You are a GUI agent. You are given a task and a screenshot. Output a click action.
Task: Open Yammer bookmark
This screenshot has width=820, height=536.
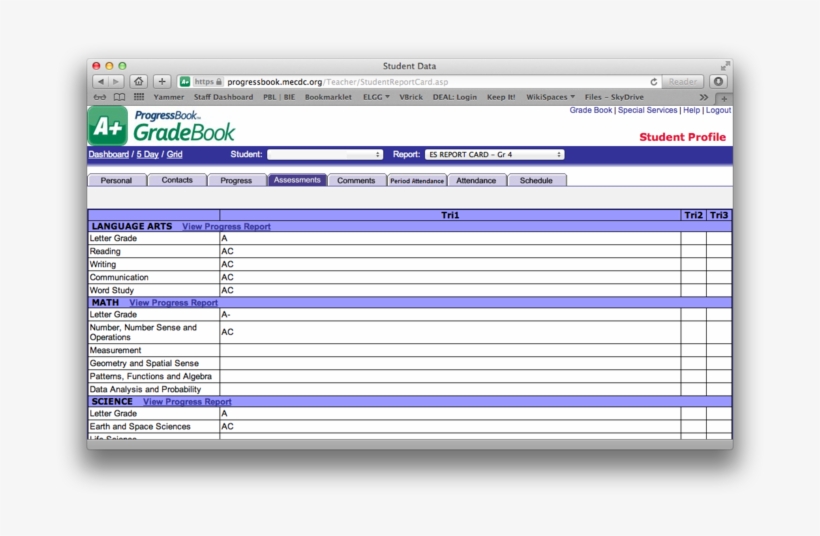click(x=168, y=97)
